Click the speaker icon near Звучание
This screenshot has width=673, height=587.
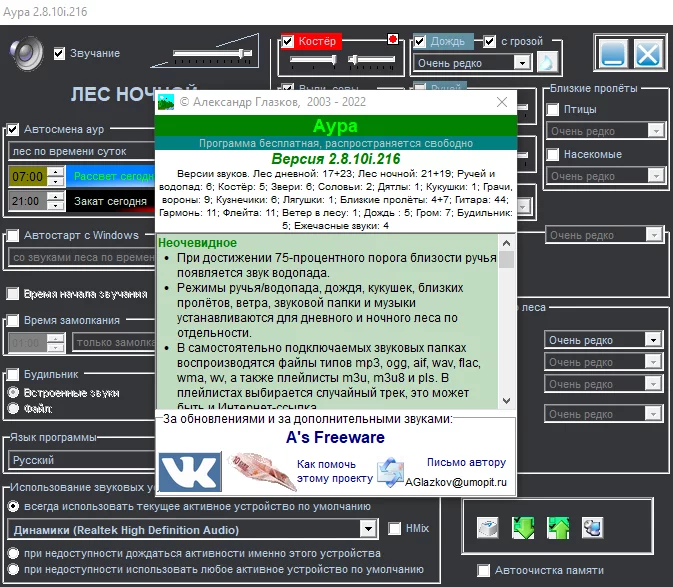(x=27, y=53)
